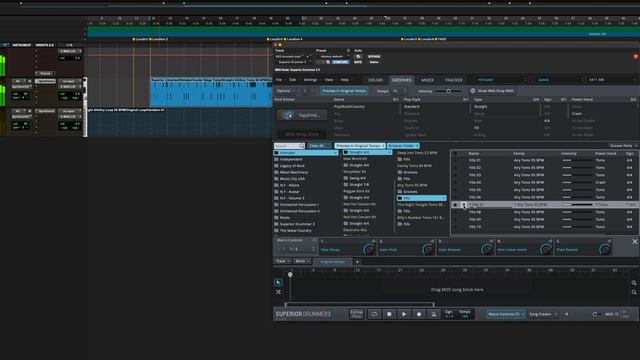Click the fourth macro control knob

(546, 249)
